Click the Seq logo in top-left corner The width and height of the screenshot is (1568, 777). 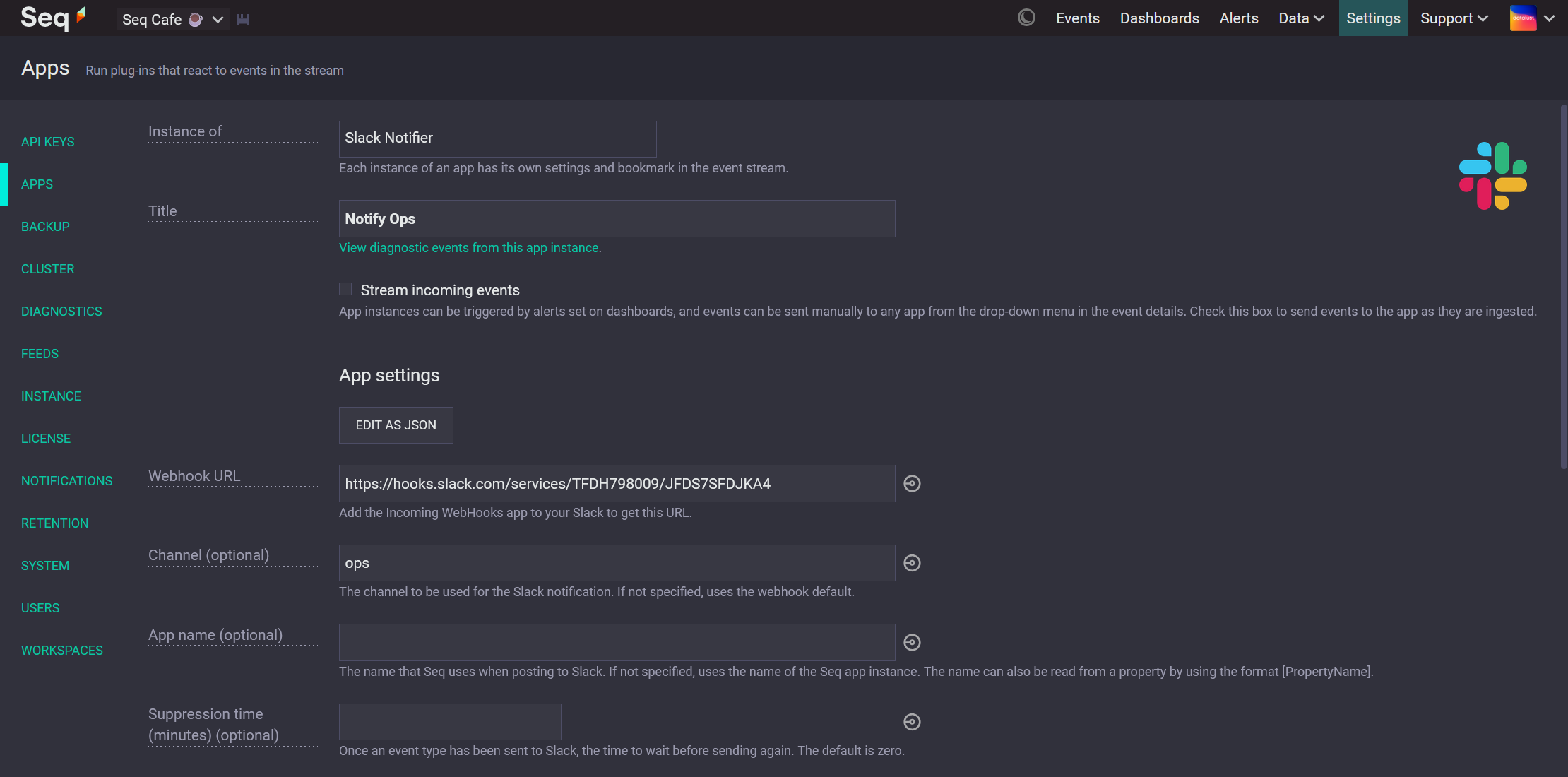(52, 16)
